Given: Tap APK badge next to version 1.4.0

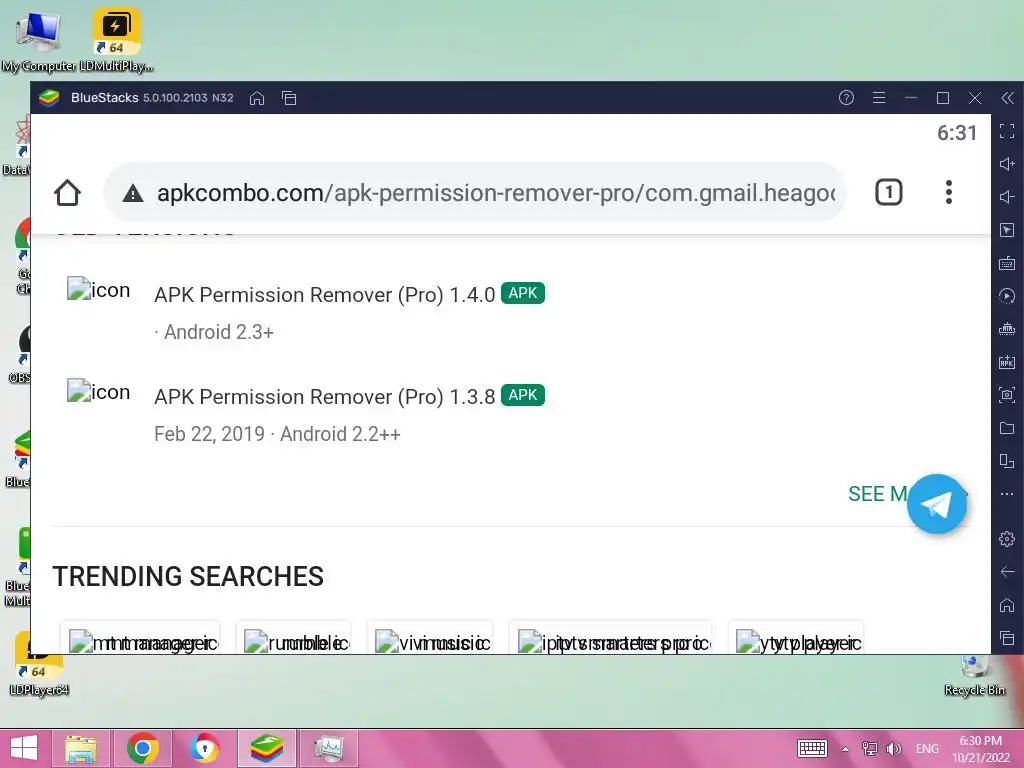Looking at the screenshot, I should pos(522,293).
